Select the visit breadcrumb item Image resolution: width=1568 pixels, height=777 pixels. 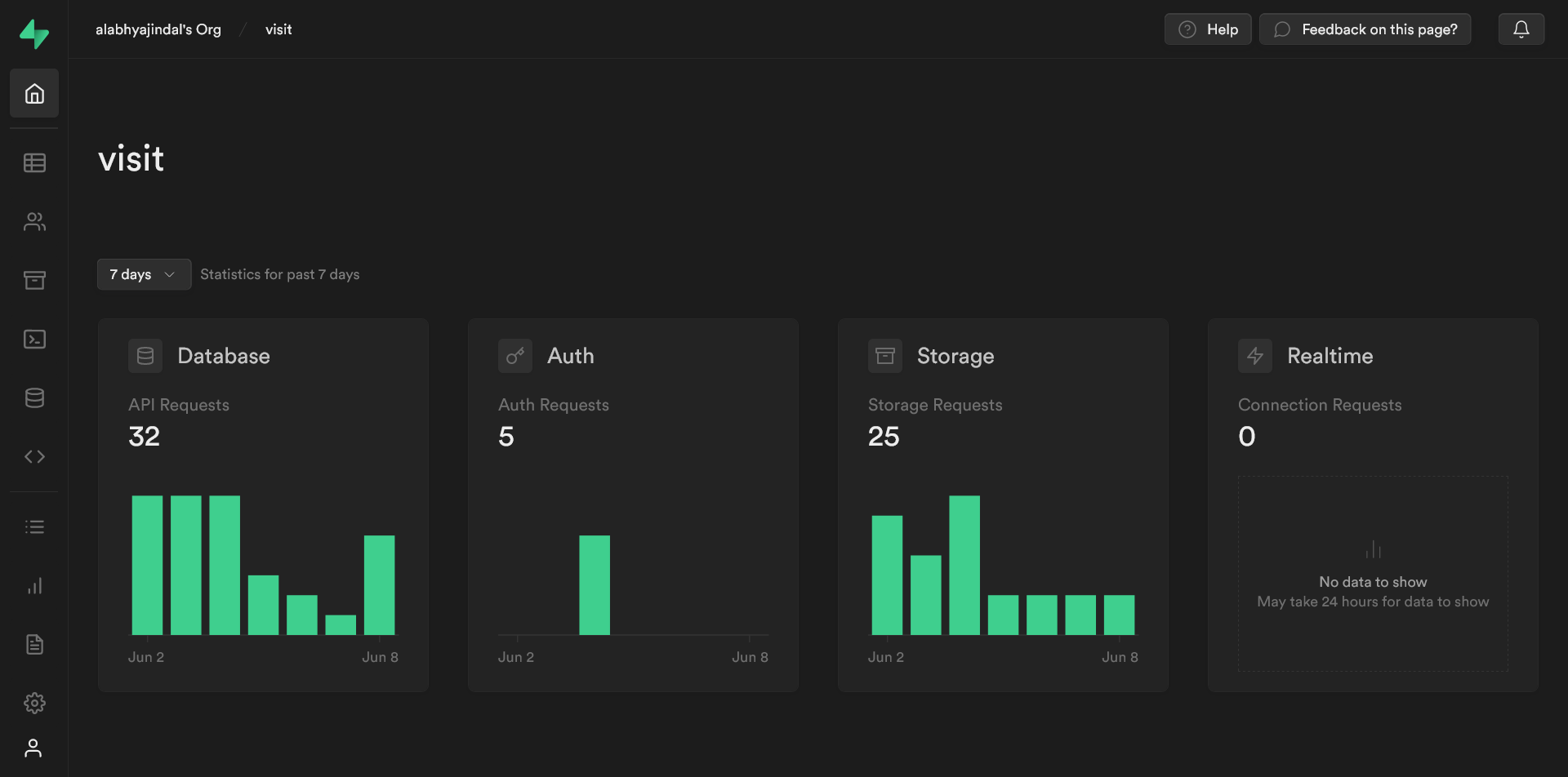(x=278, y=29)
